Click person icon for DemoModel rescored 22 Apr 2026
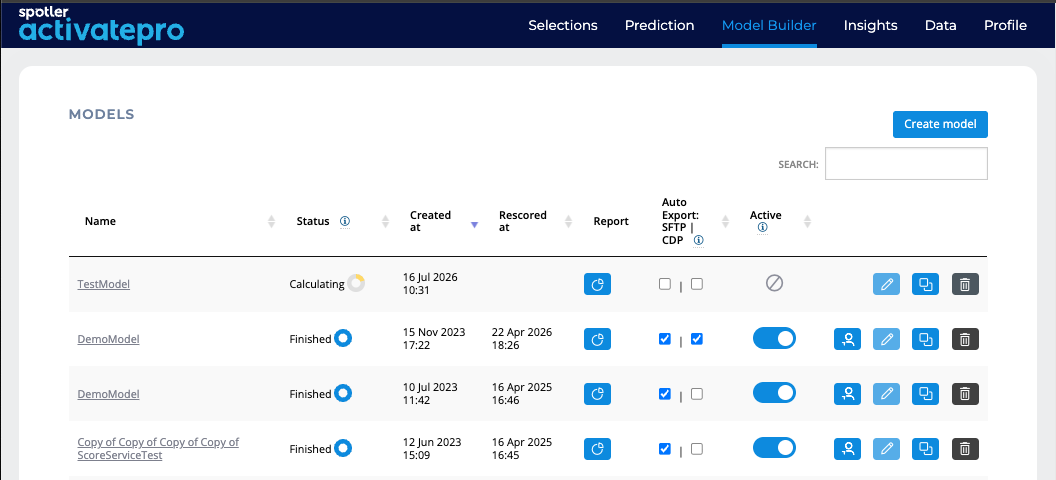 (847, 339)
